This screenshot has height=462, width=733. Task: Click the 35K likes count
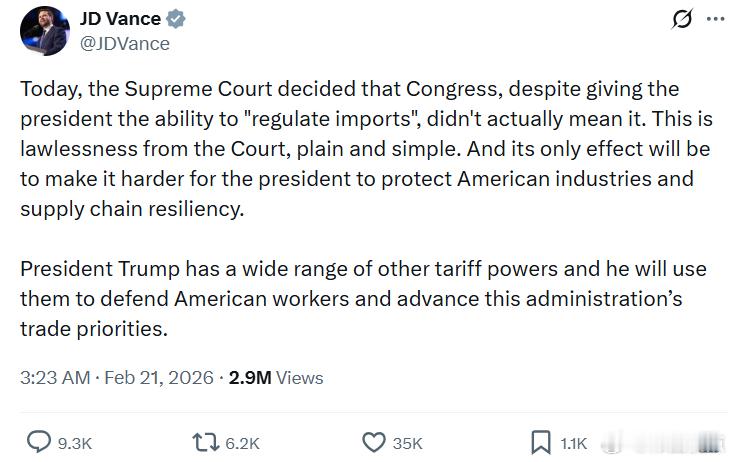click(408, 443)
